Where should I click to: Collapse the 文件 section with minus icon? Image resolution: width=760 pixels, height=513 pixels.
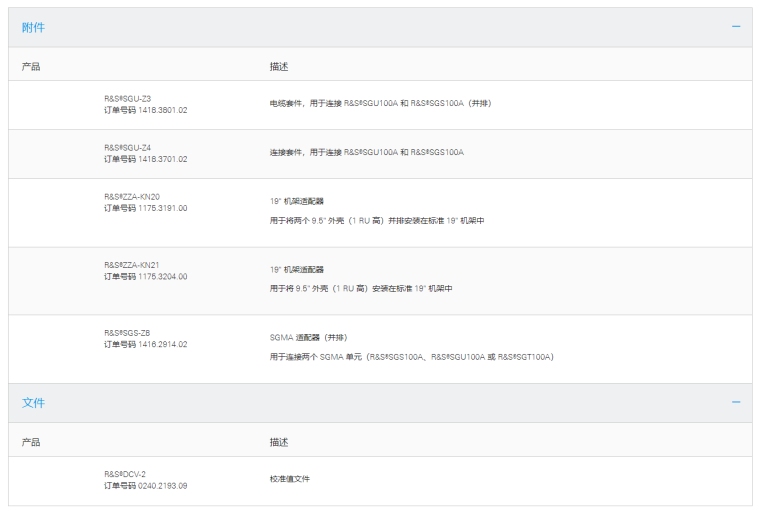pyautogui.click(x=736, y=402)
